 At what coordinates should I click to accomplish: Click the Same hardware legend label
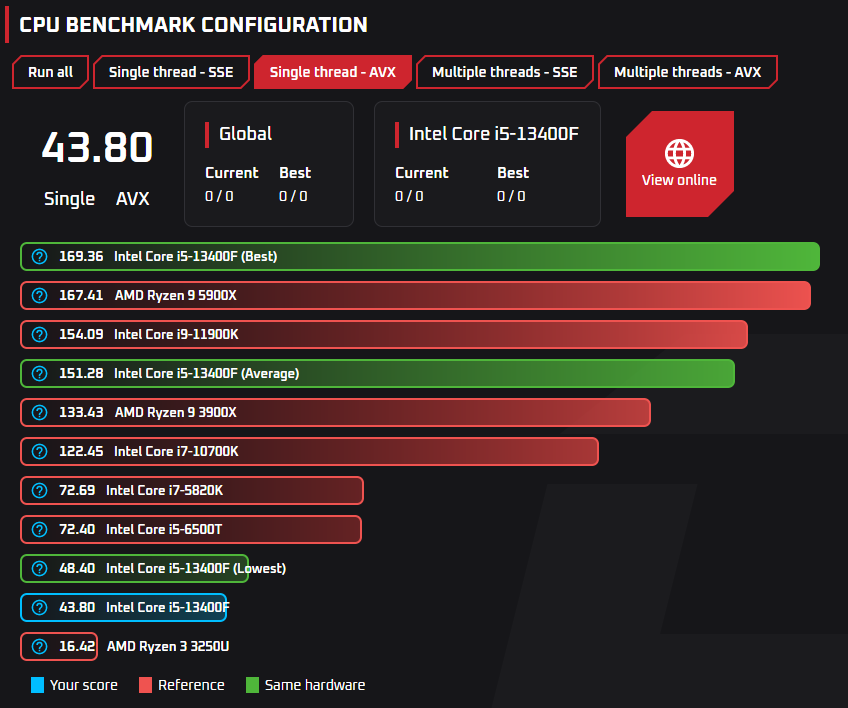click(x=315, y=685)
